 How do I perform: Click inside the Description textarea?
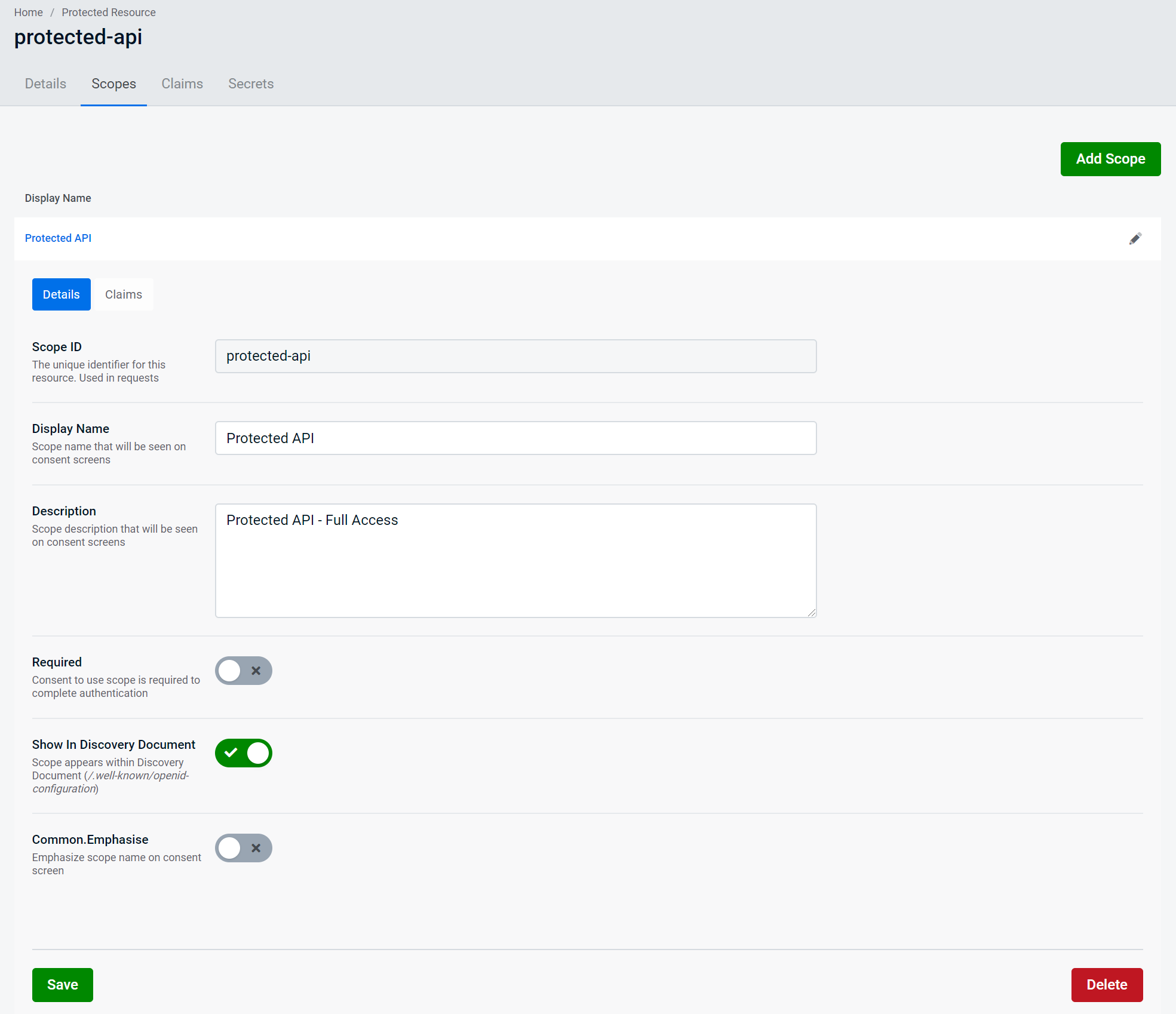tap(515, 561)
